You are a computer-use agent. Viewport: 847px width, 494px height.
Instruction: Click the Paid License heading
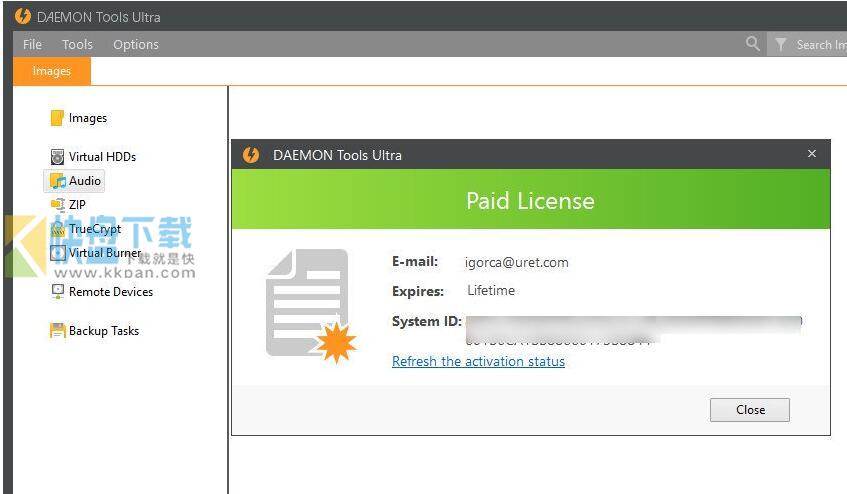(x=530, y=201)
